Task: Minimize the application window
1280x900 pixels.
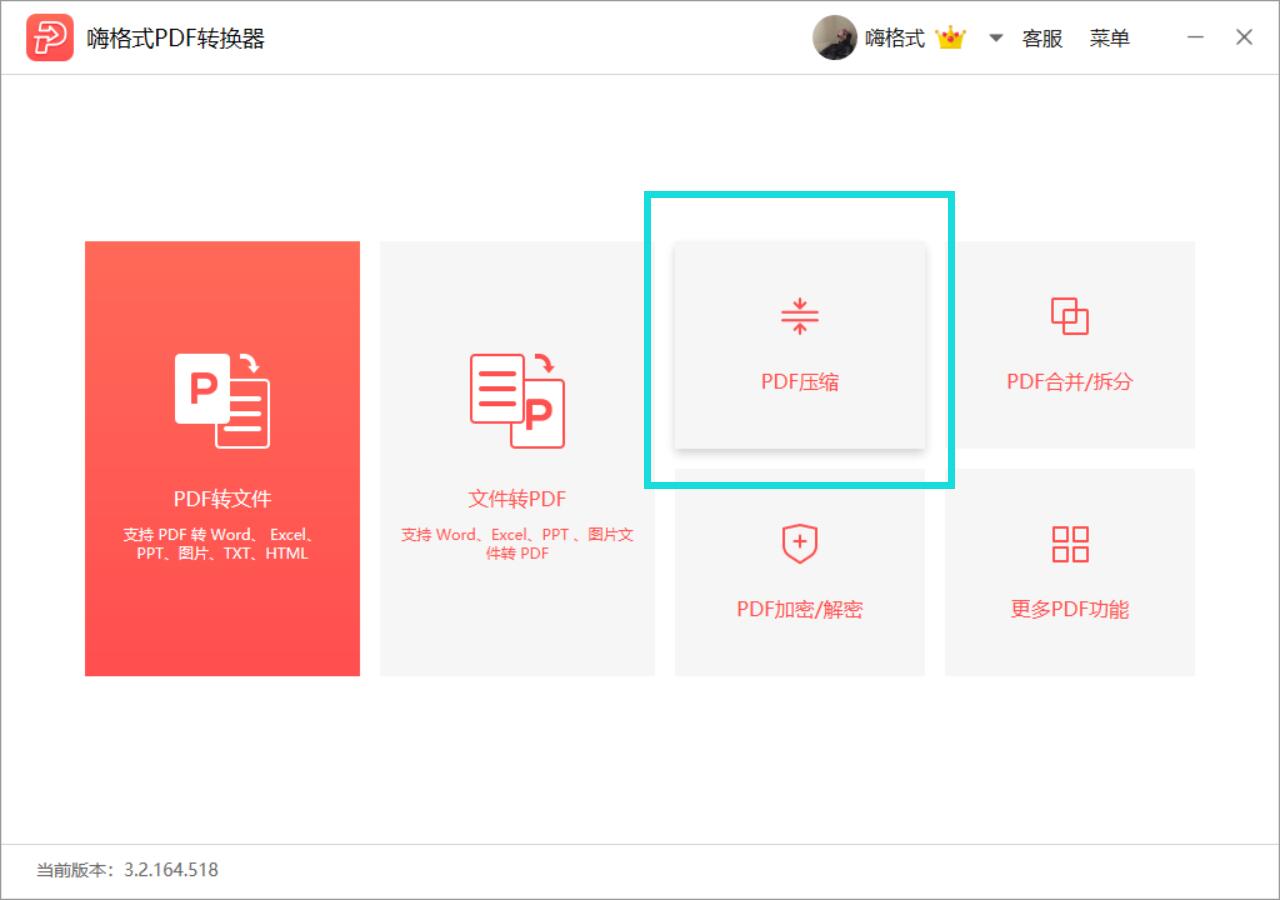Action: tap(1196, 37)
